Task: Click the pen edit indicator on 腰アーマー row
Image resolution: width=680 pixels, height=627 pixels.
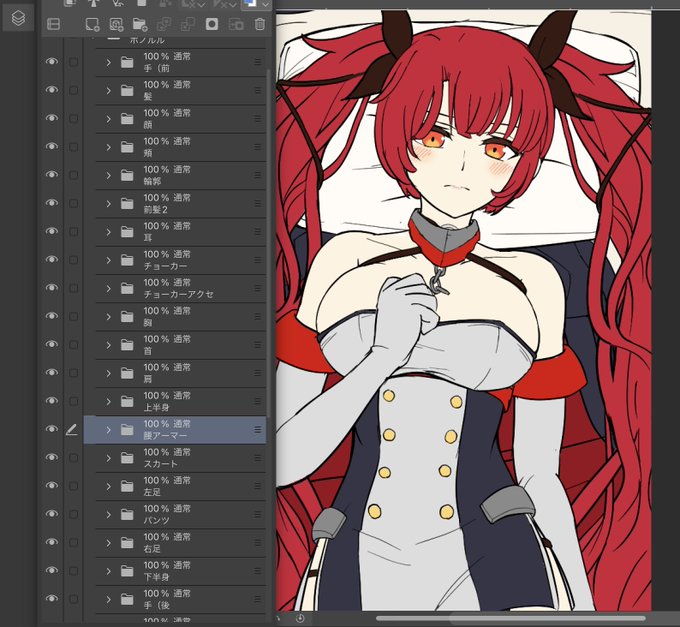Action: click(x=72, y=429)
